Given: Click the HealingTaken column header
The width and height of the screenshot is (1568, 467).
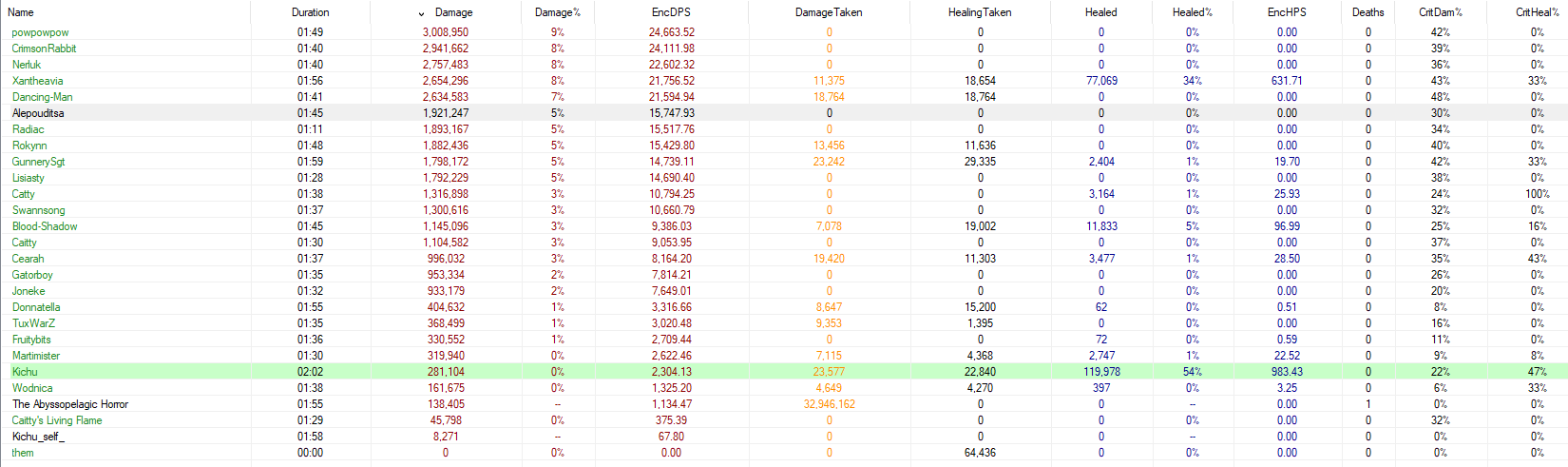Looking at the screenshot, I should coord(980,12).
